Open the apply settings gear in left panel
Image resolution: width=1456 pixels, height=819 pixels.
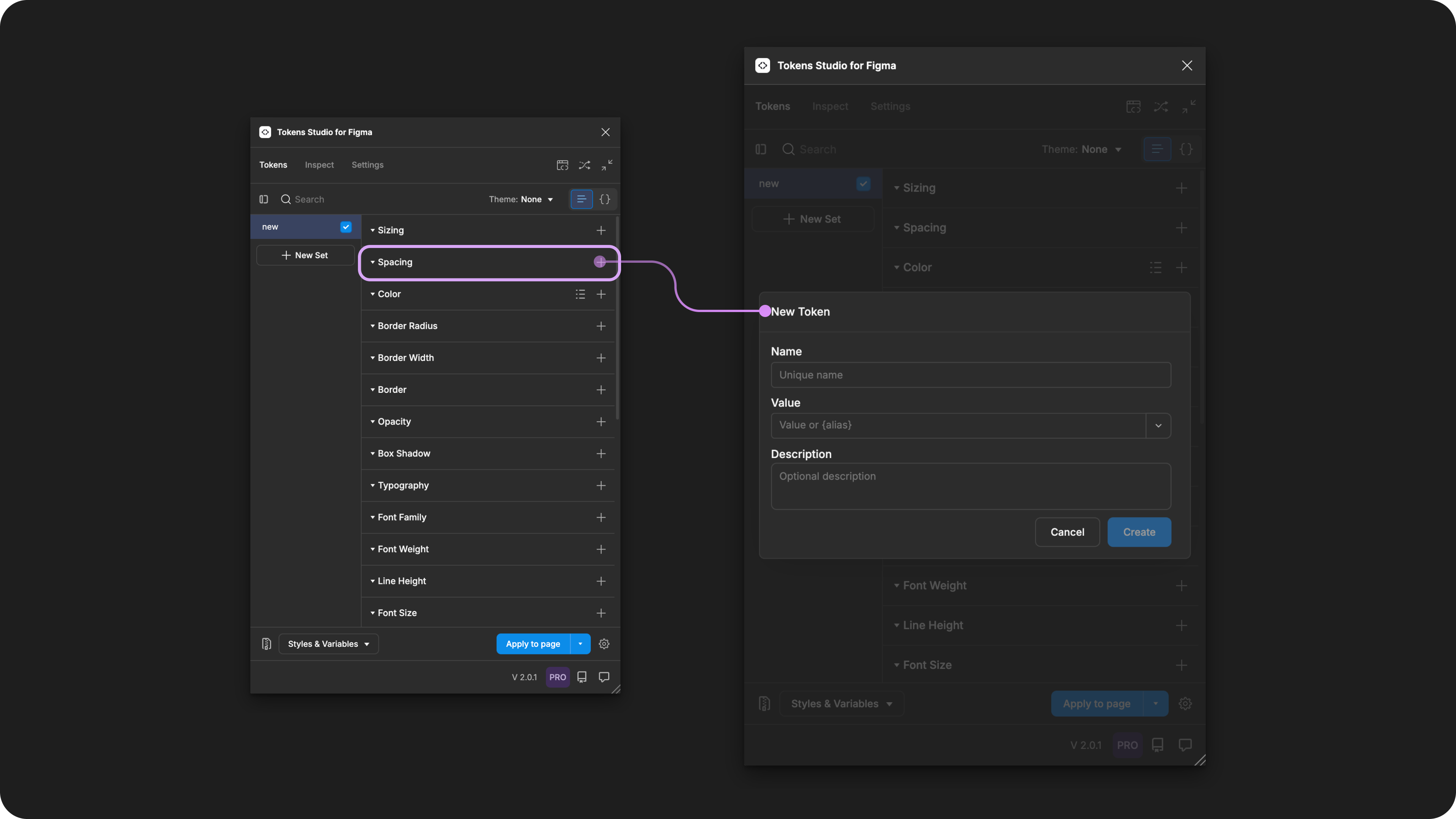point(604,644)
